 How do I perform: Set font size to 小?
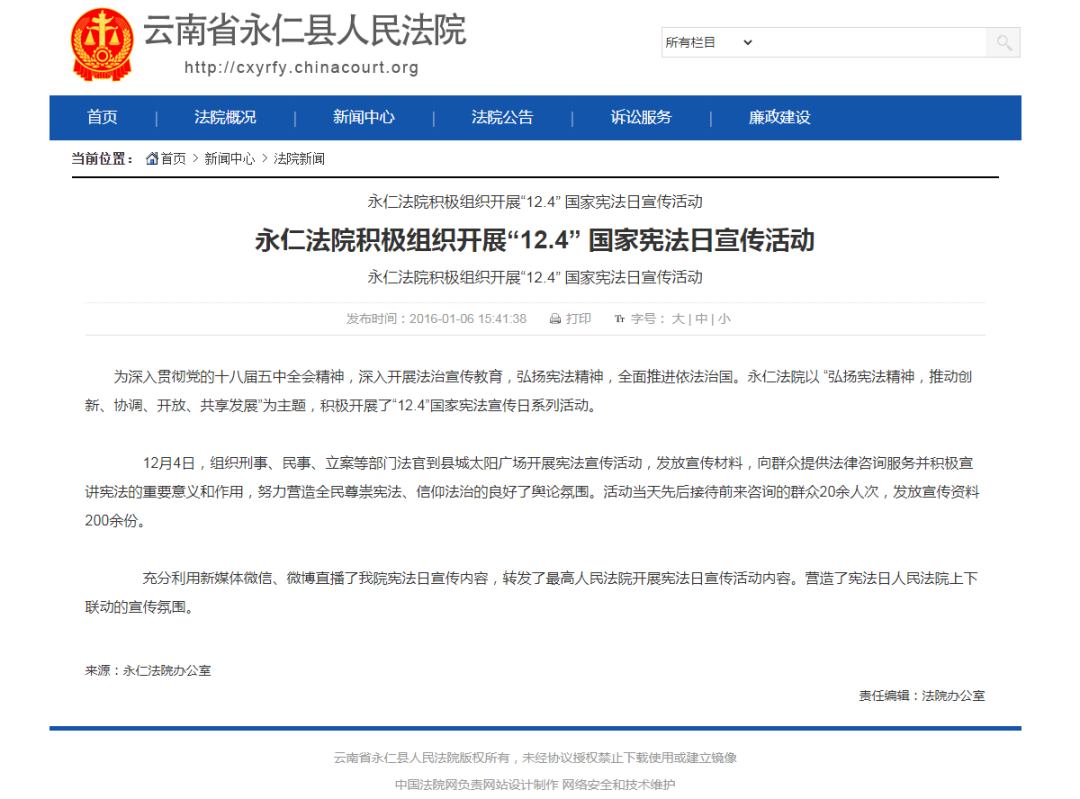(724, 319)
